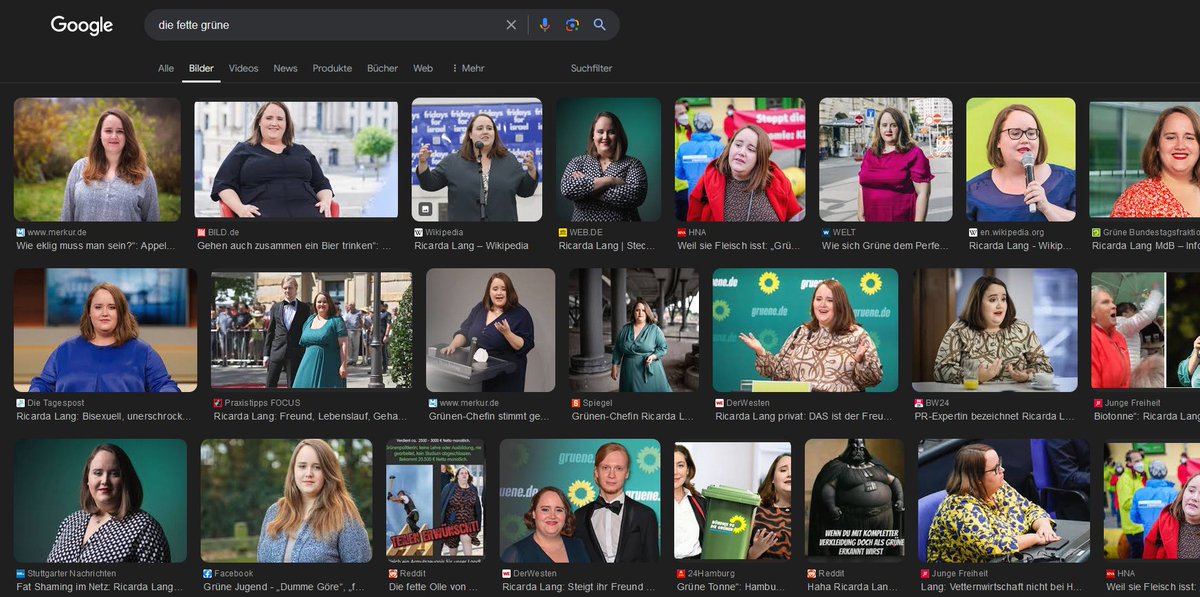The height and width of the screenshot is (597, 1200).
Task: Open 'Fat Shaming im Netz' article link
Action: tap(100, 587)
